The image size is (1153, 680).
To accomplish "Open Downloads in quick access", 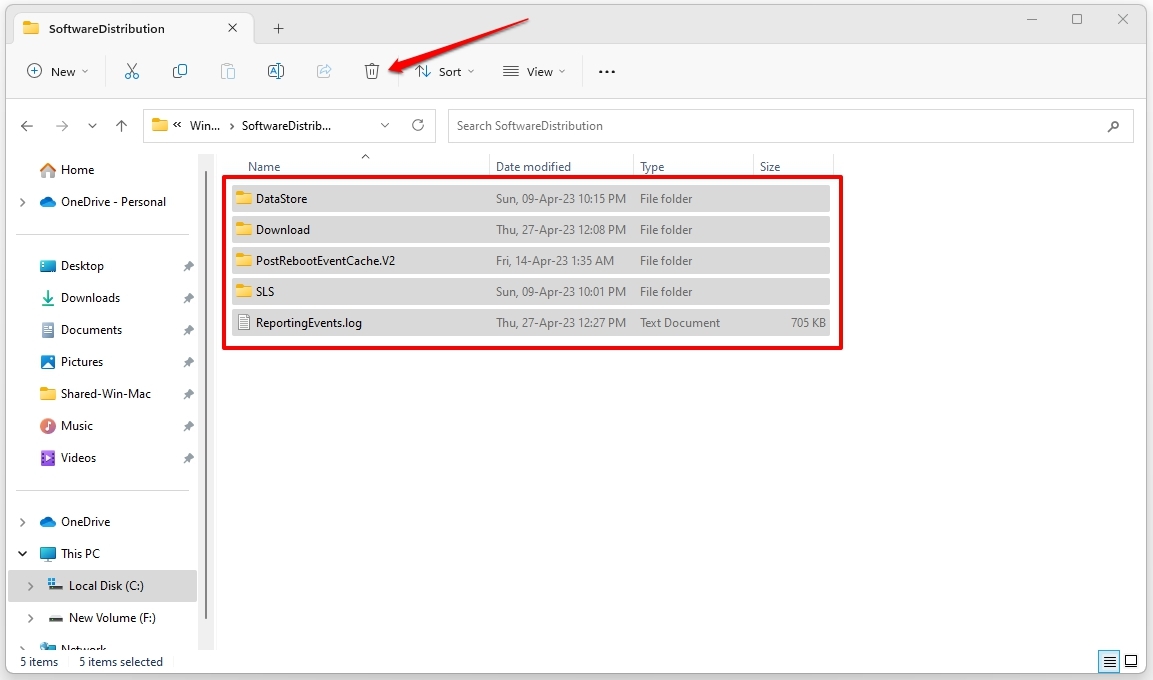I will click(90, 298).
